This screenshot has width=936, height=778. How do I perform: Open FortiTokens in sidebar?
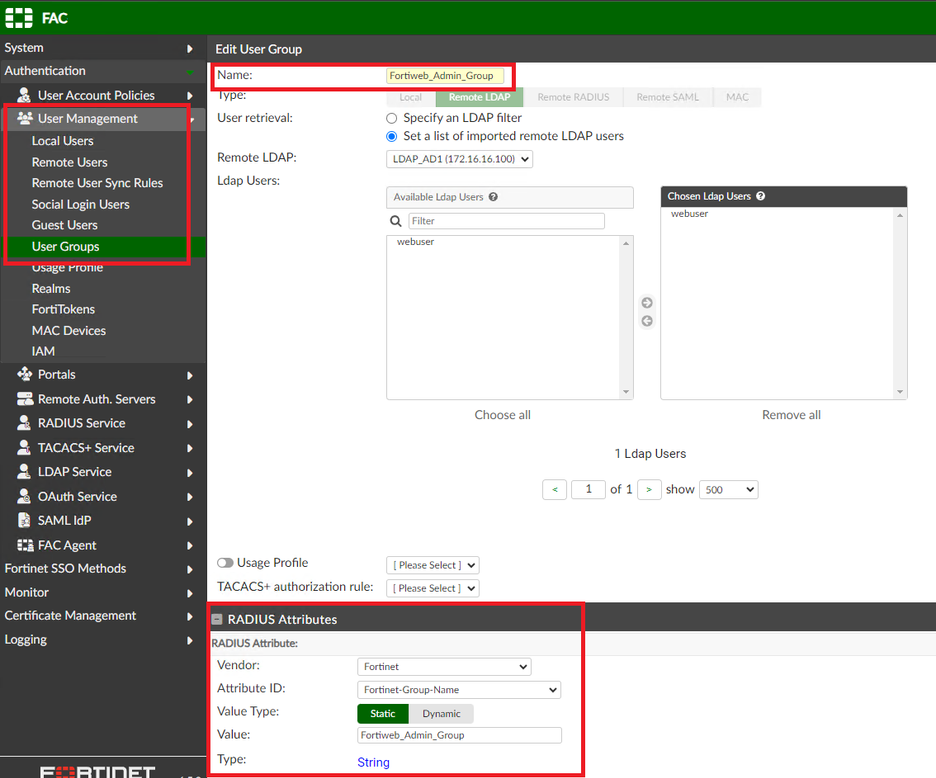click(x=63, y=309)
